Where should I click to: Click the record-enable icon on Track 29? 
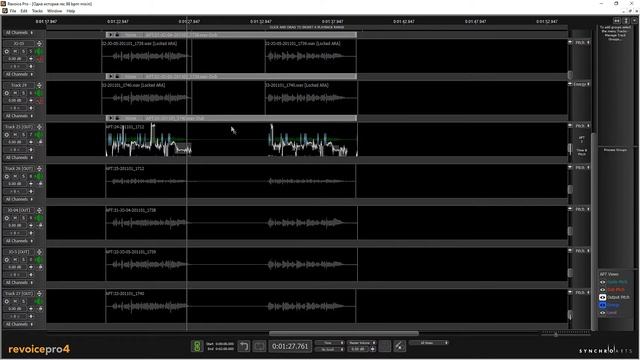(x=7, y=93)
